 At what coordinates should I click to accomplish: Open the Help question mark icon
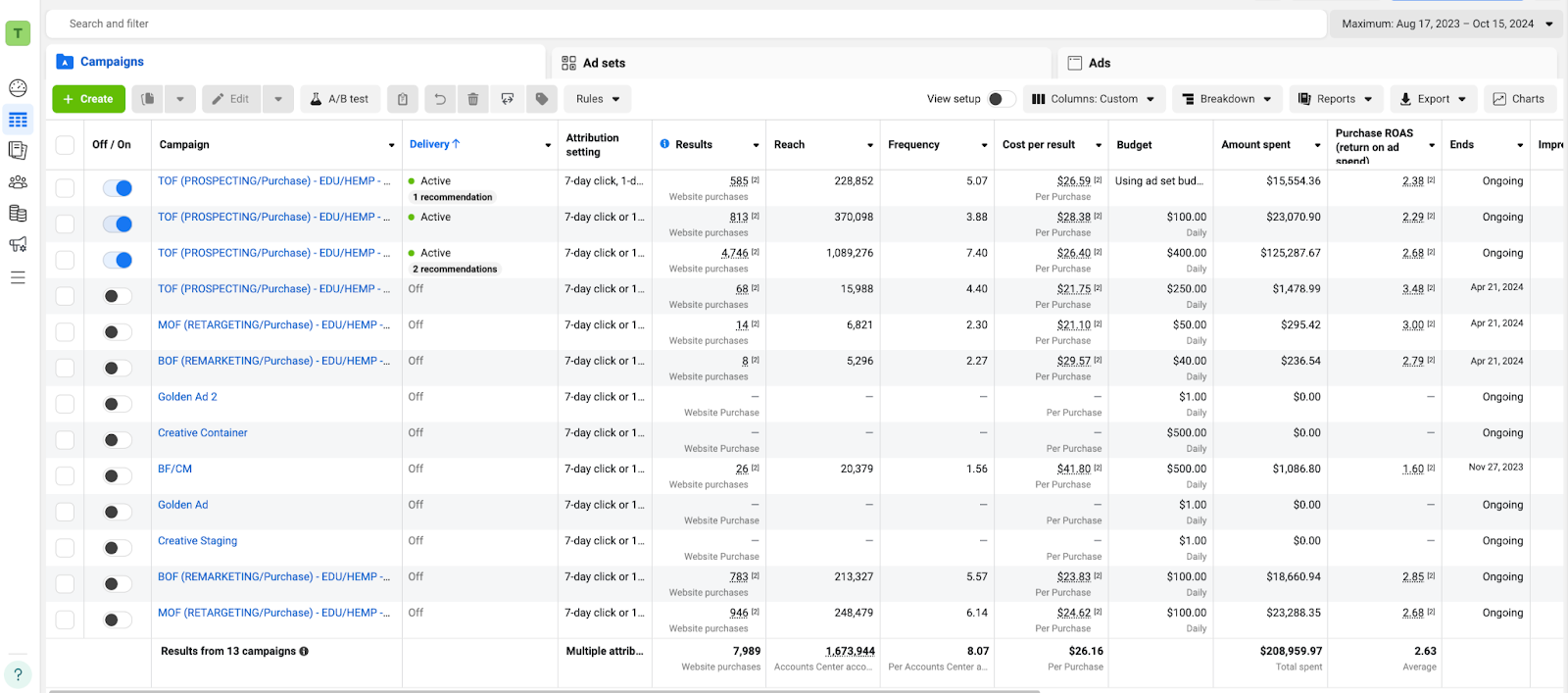18,674
